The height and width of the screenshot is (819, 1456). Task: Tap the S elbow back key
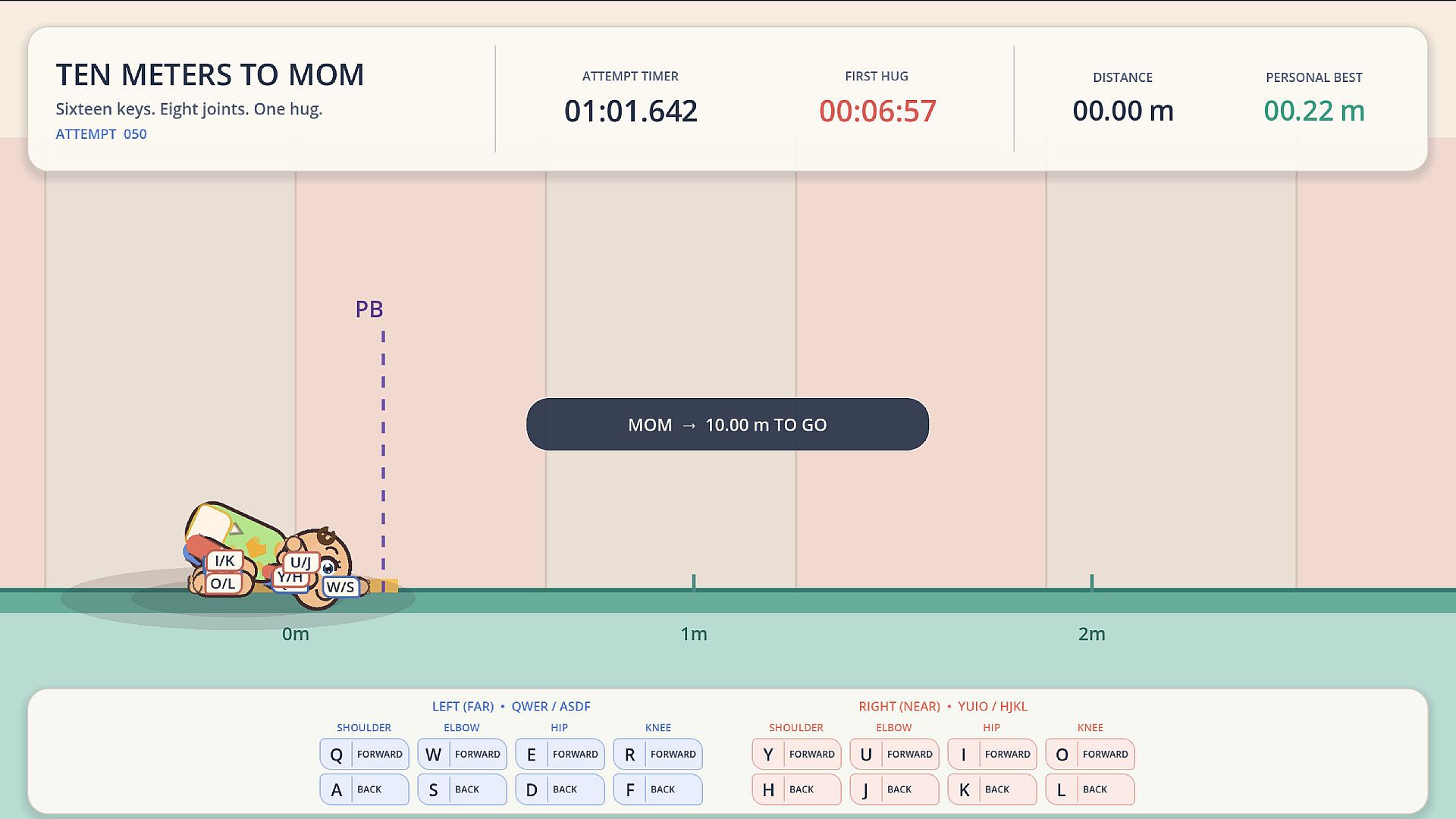pyautogui.click(x=462, y=789)
